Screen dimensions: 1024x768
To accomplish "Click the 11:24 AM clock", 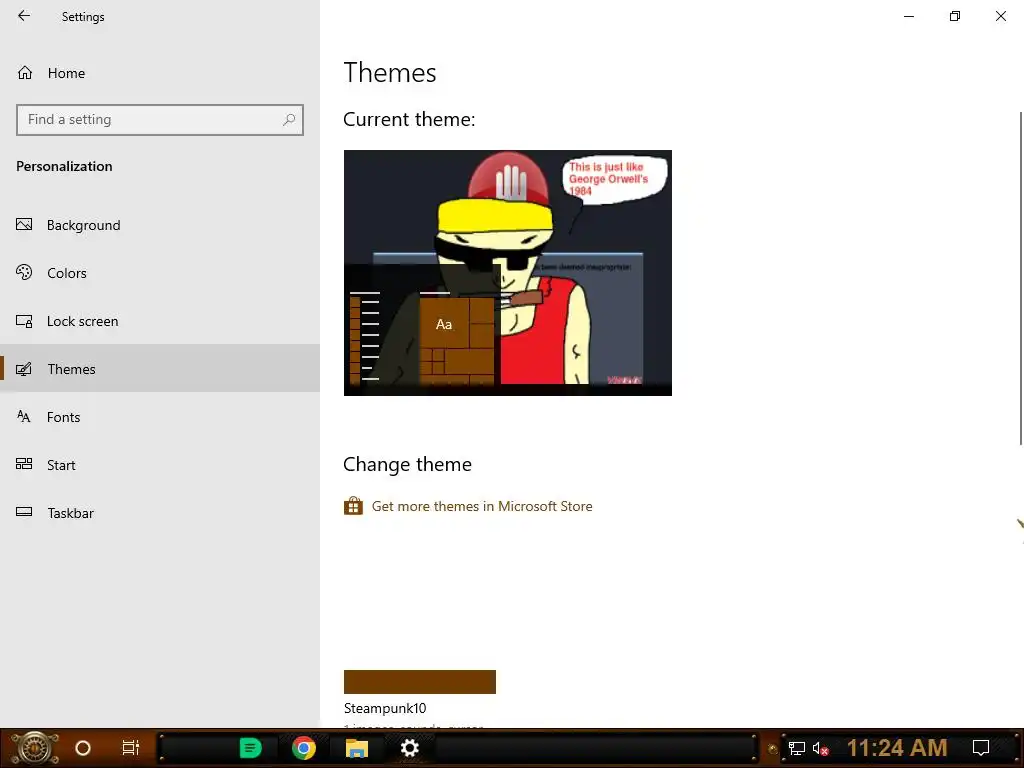I will coord(897,748).
